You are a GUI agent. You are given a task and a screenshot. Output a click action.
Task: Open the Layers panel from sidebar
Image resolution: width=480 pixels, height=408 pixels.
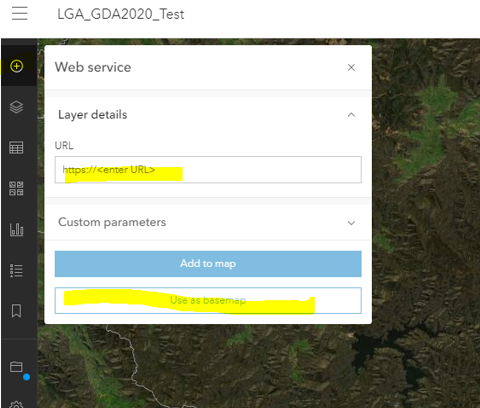[16, 107]
